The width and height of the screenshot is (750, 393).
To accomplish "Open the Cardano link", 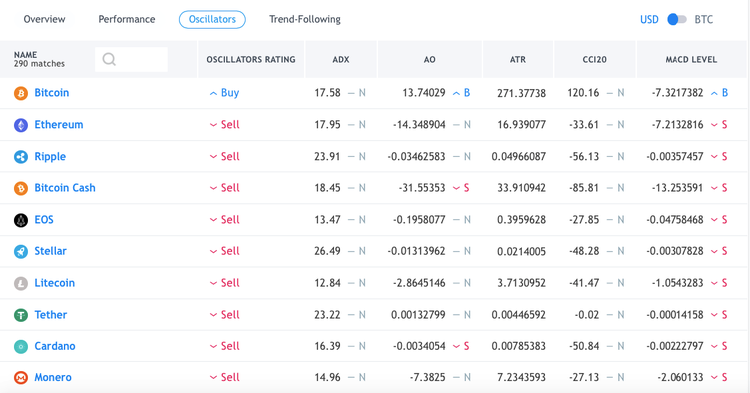I will click(55, 346).
